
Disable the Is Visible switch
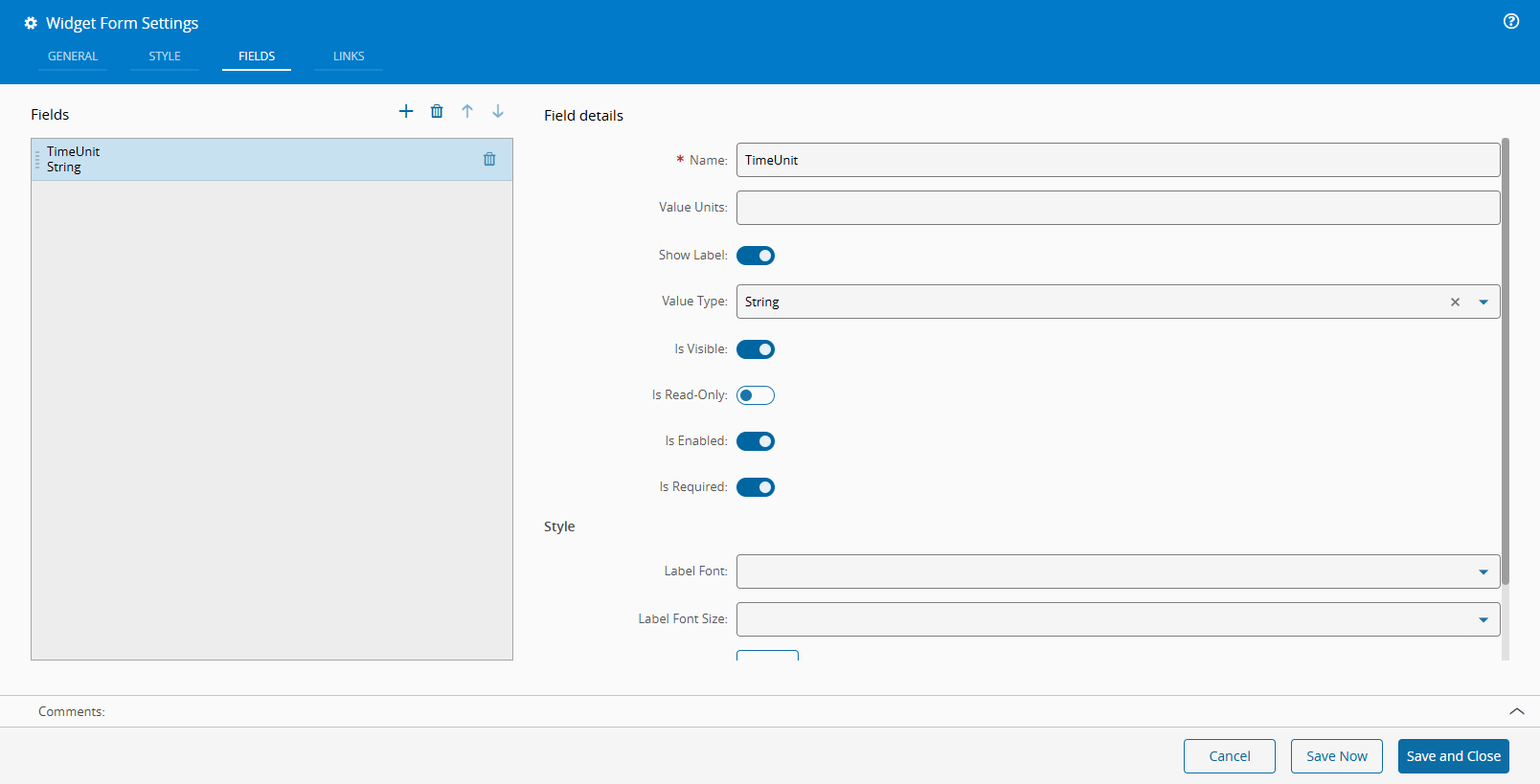click(x=756, y=349)
